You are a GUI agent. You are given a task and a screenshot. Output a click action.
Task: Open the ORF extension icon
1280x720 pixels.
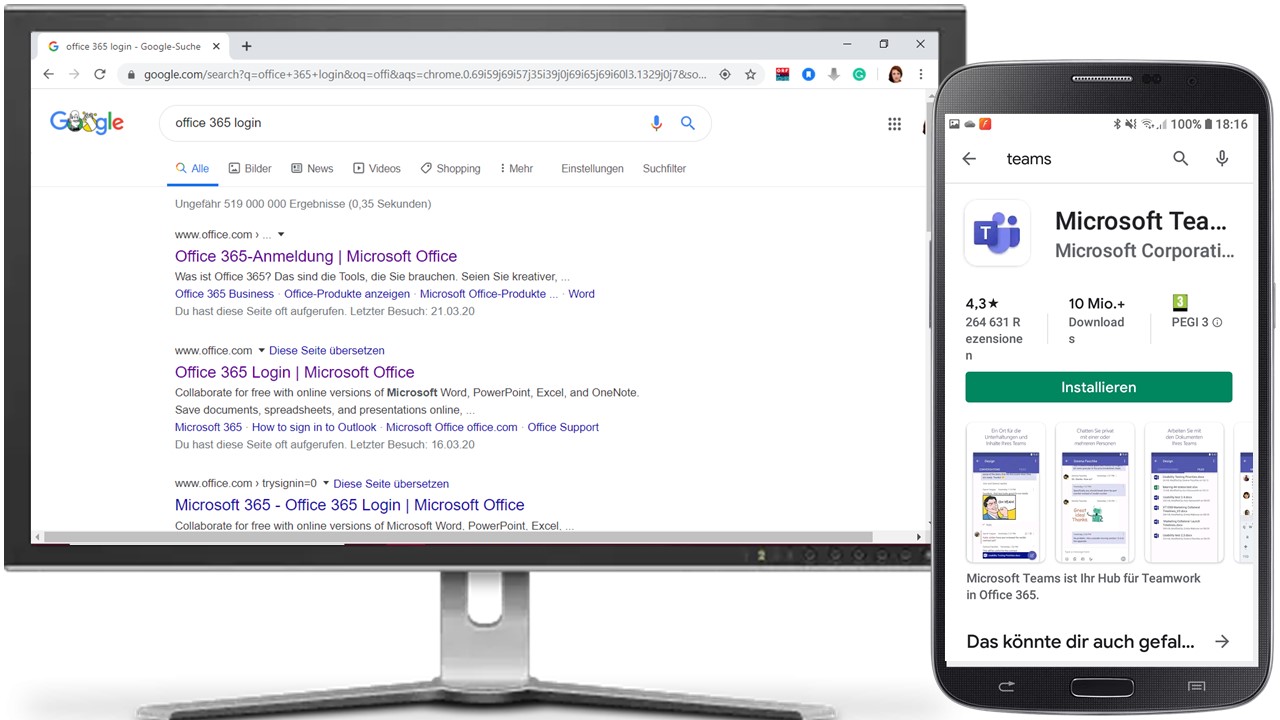pyautogui.click(x=783, y=74)
